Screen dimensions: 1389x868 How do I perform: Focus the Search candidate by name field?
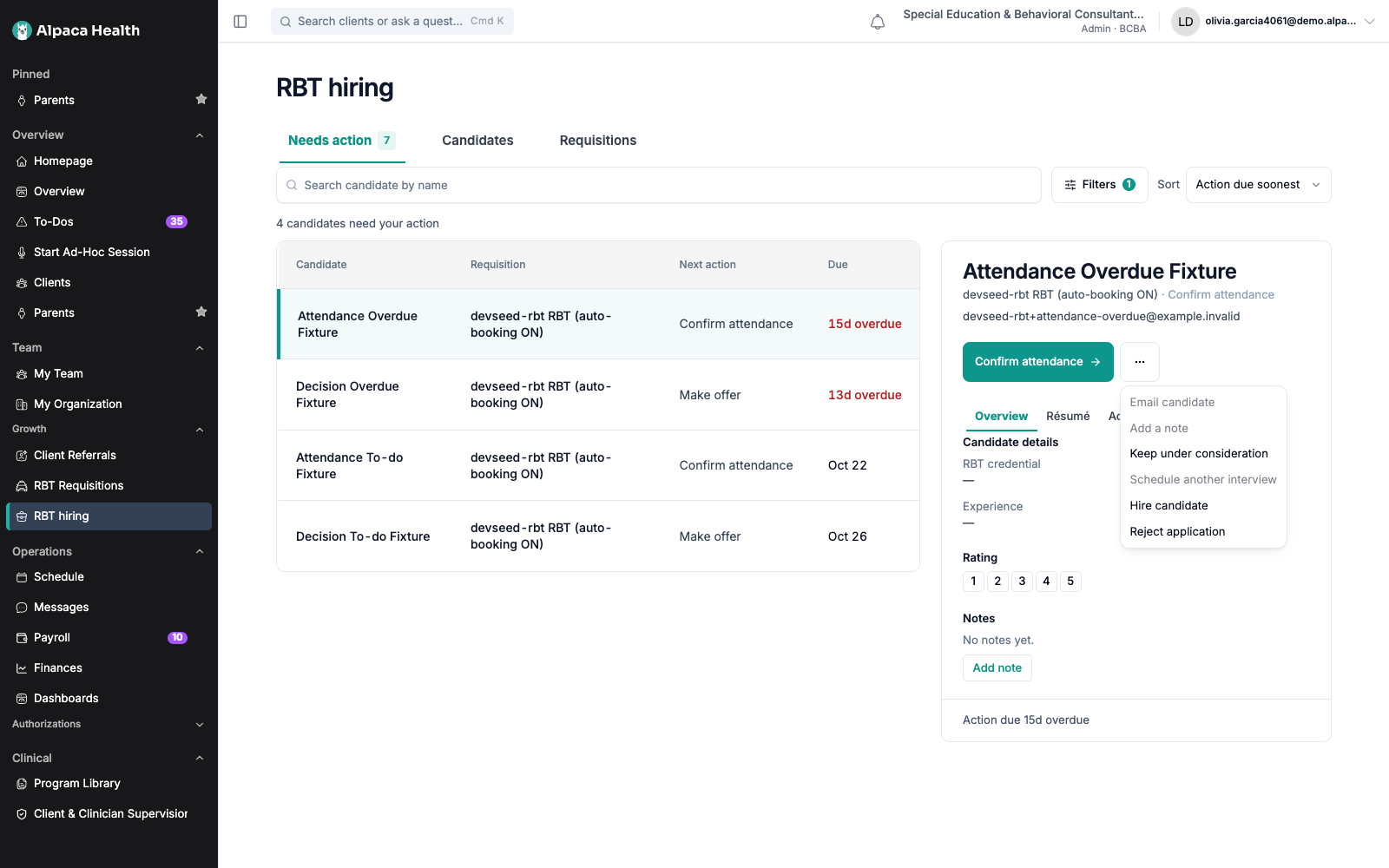tap(659, 185)
